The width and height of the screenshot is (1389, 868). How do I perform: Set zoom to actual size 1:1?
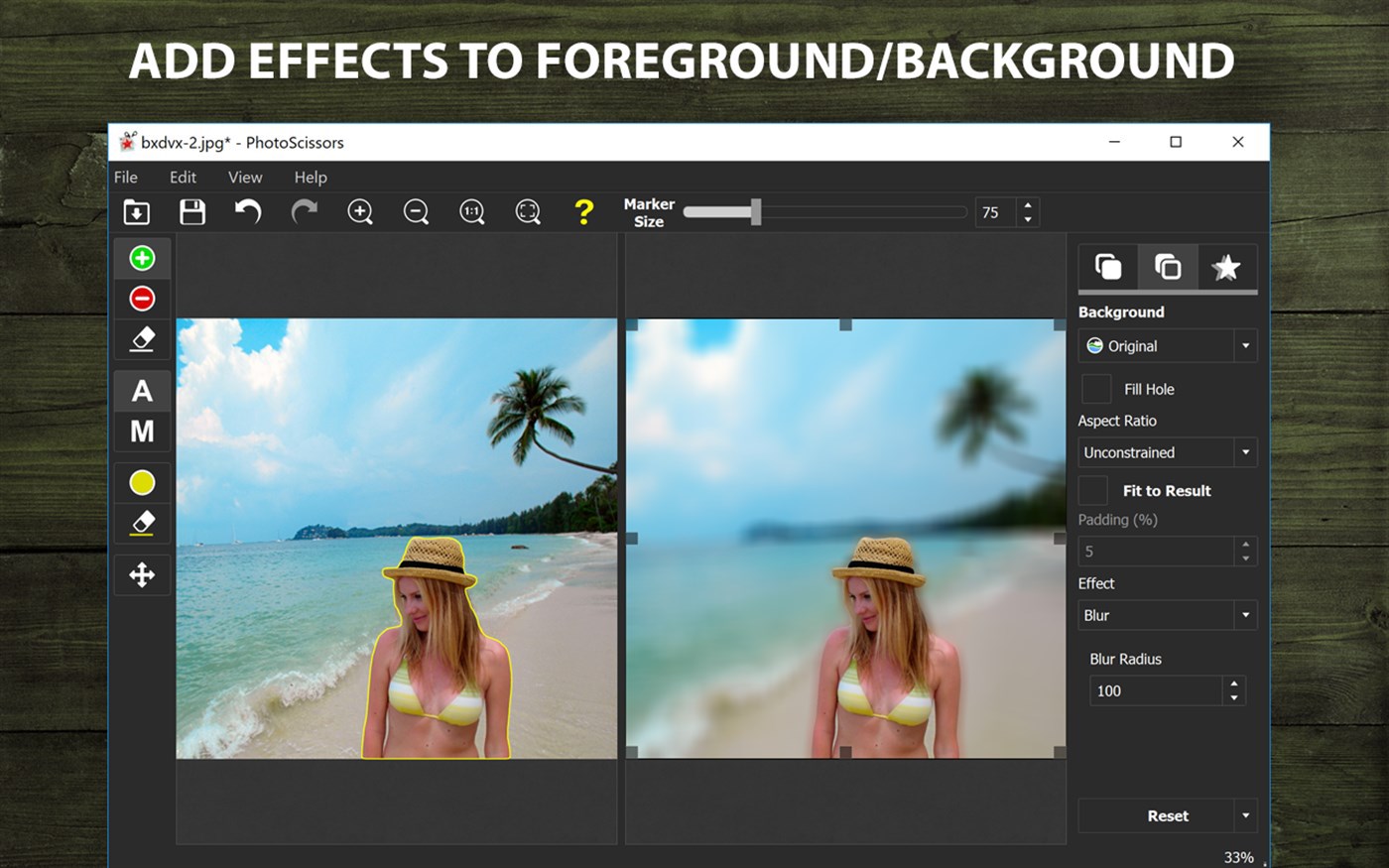click(472, 211)
